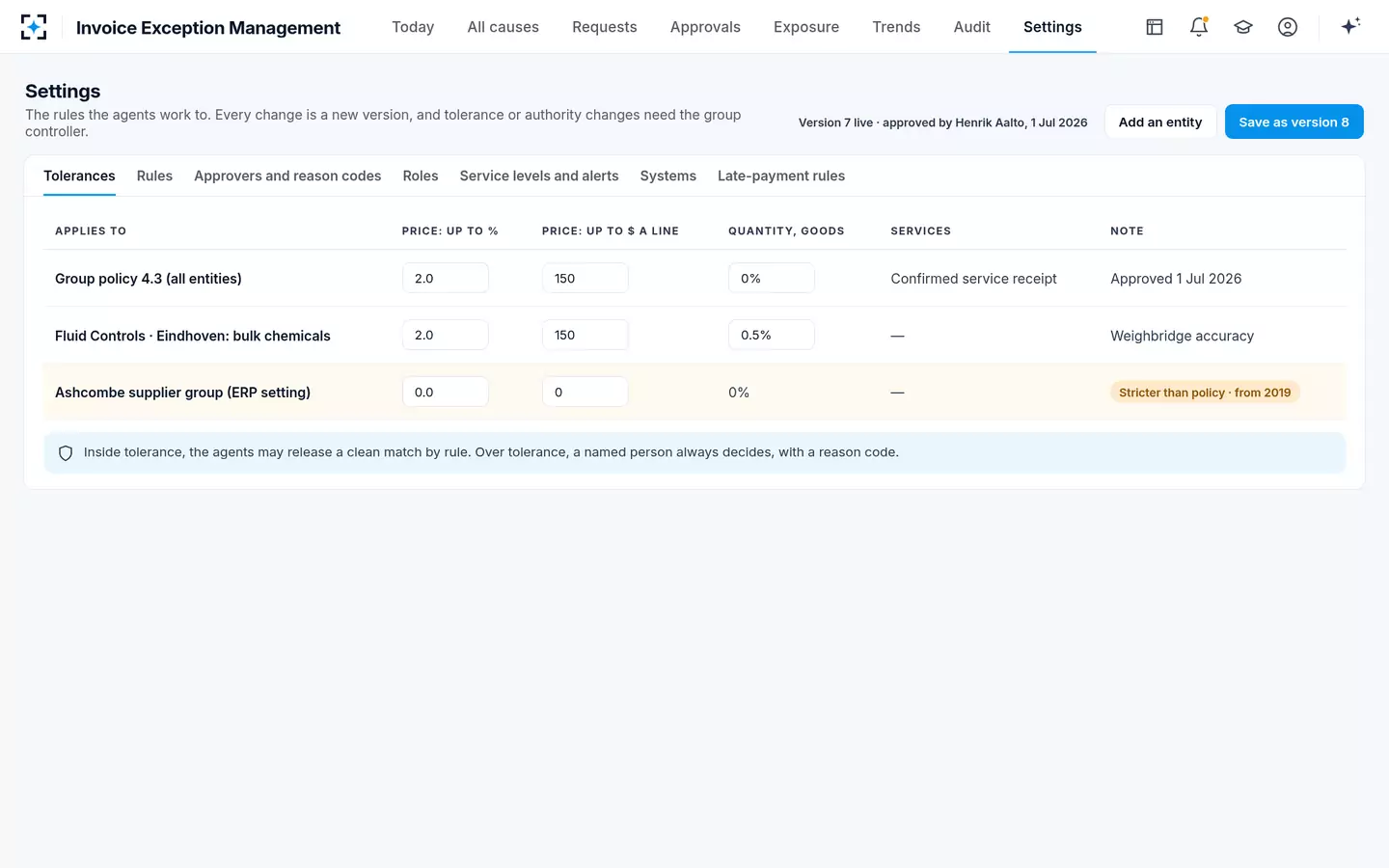
Task: Open the Approvals section
Action: point(705,27)
